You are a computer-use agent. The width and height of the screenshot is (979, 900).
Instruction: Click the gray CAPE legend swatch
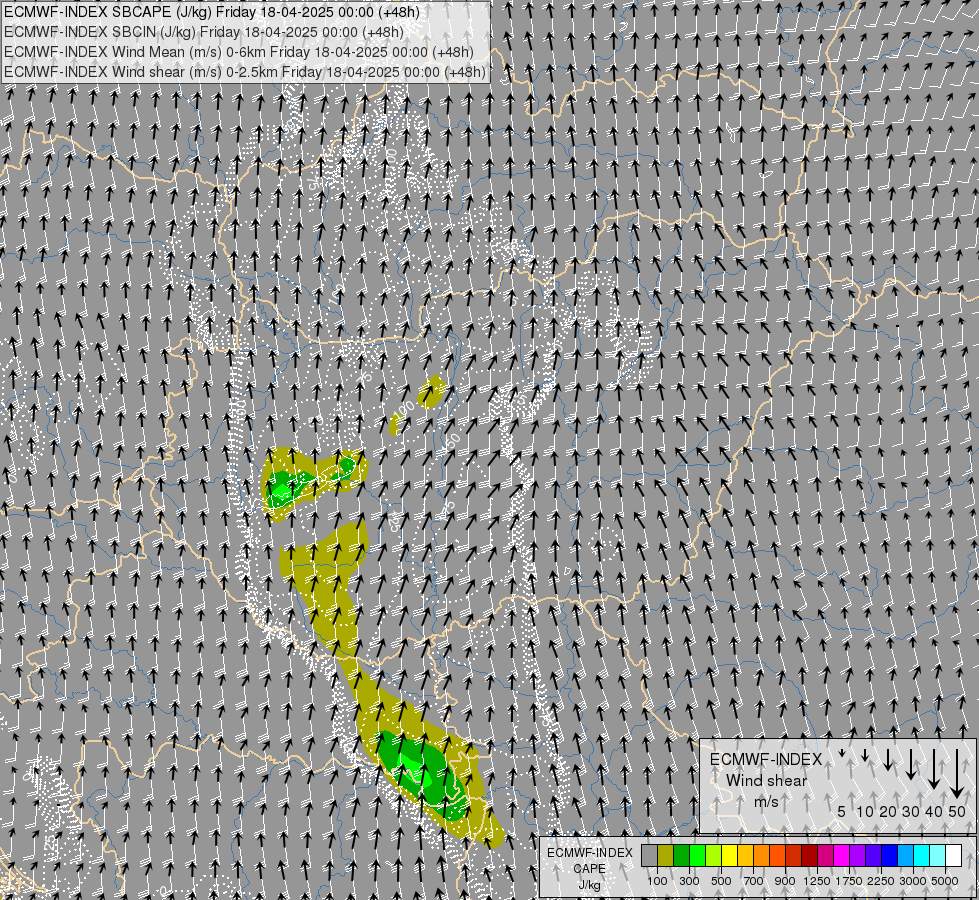tap(649, 855)
